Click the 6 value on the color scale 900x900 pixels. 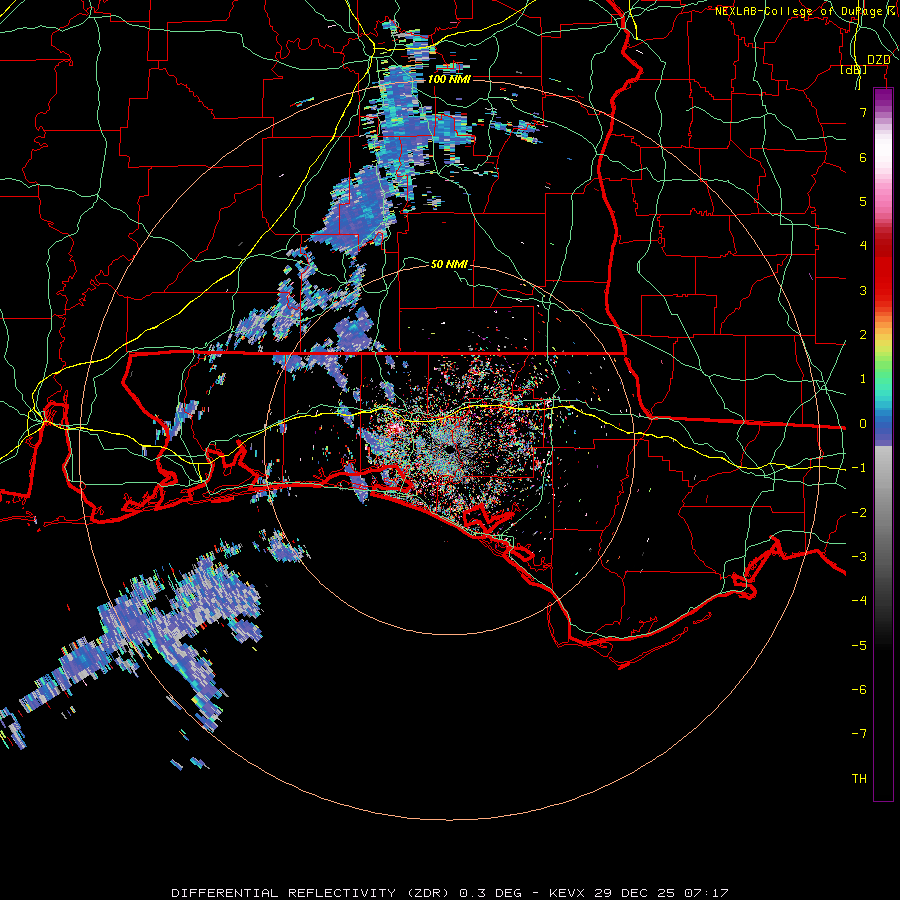click(863, 157)
